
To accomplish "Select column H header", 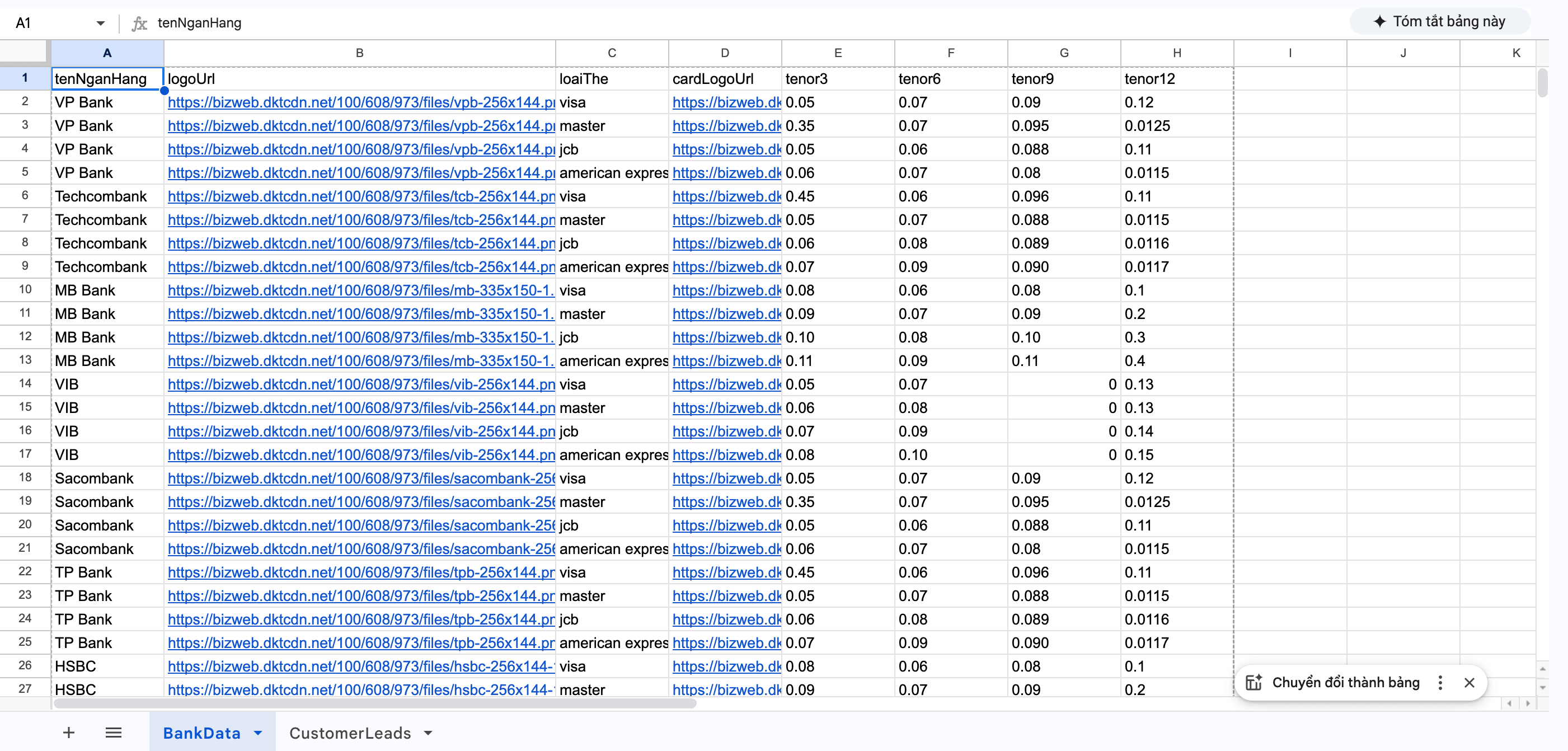I will pyautogui.click(x=1177, y=53).
